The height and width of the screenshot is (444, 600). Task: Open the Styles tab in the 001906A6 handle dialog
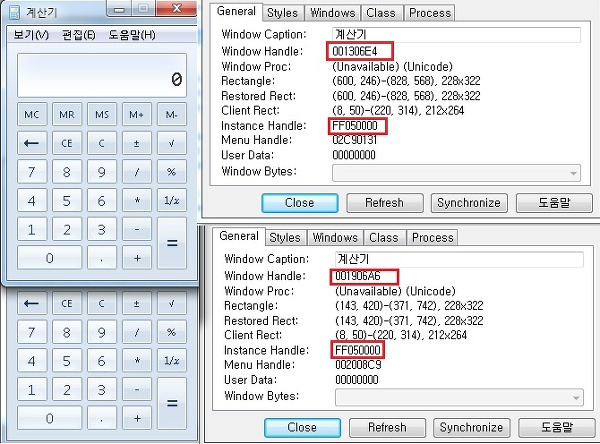click(x=285, y=238)
